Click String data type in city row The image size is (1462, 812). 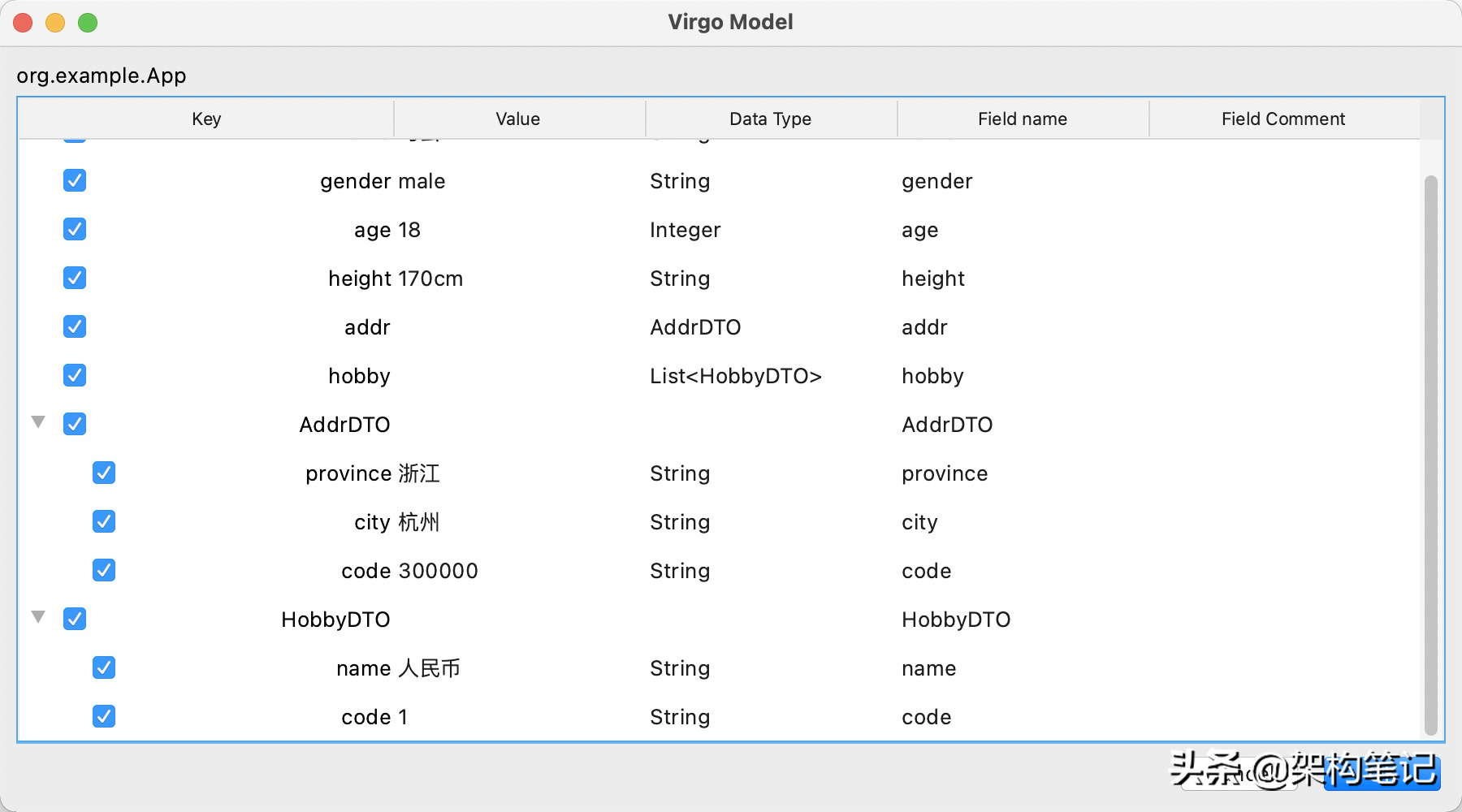click(680, 522)
